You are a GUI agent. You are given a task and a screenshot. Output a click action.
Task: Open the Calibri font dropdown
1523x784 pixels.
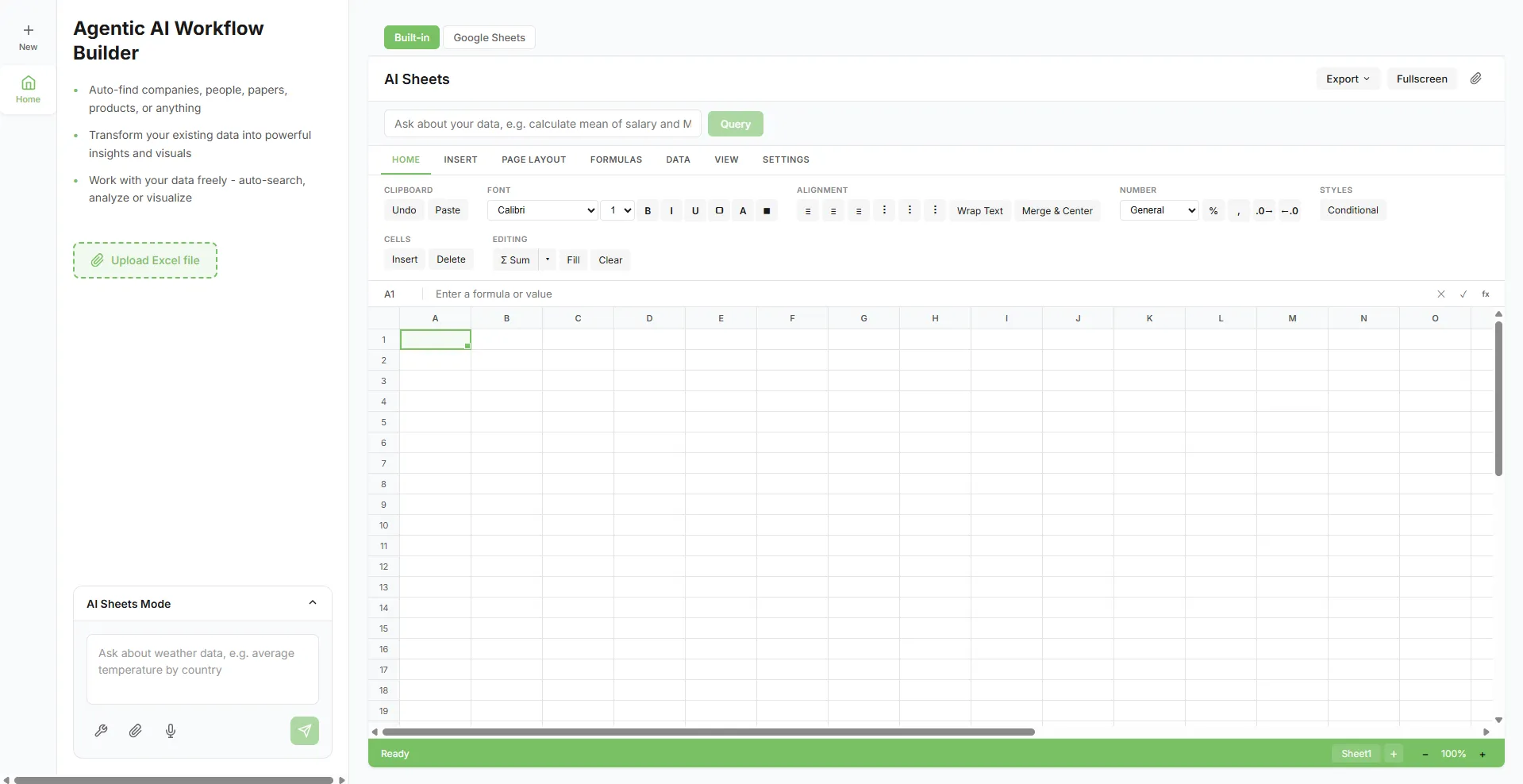[542, 210]
